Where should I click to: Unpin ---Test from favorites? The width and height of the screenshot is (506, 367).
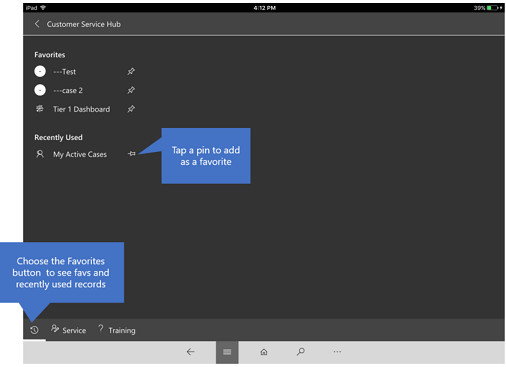point(131,71)
